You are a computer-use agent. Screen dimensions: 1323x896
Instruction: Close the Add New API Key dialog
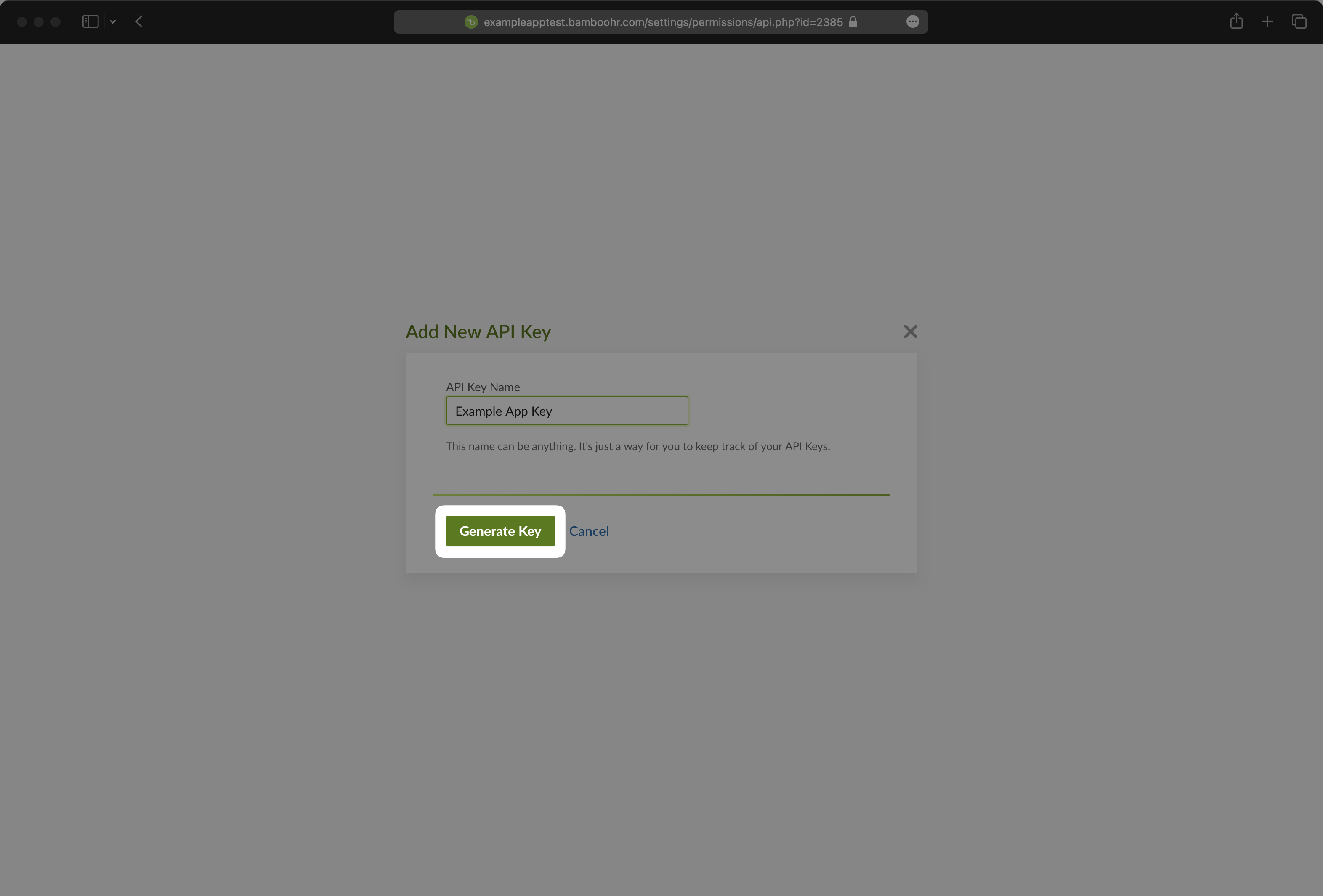coord(910,331)
